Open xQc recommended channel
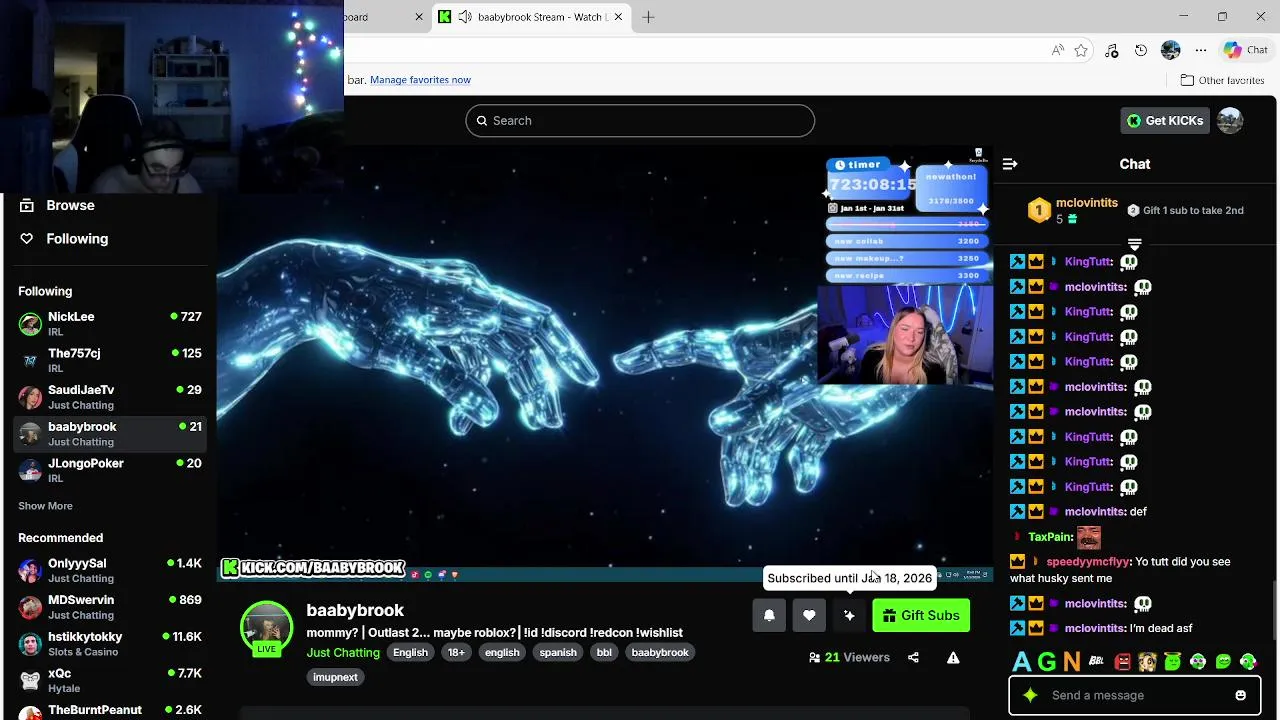This screenshot has height=720, width=1280. pyautogui.click(x=111, y=680)
